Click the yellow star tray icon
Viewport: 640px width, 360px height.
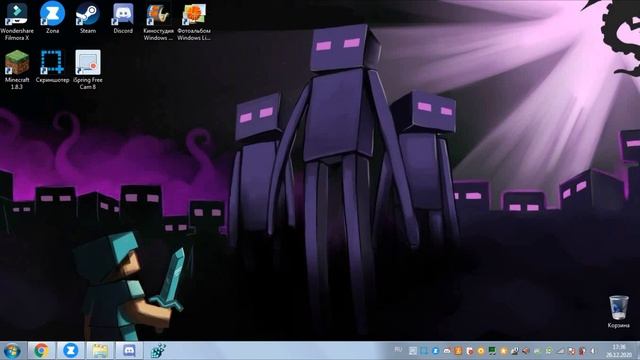click(x=503, y=351)
